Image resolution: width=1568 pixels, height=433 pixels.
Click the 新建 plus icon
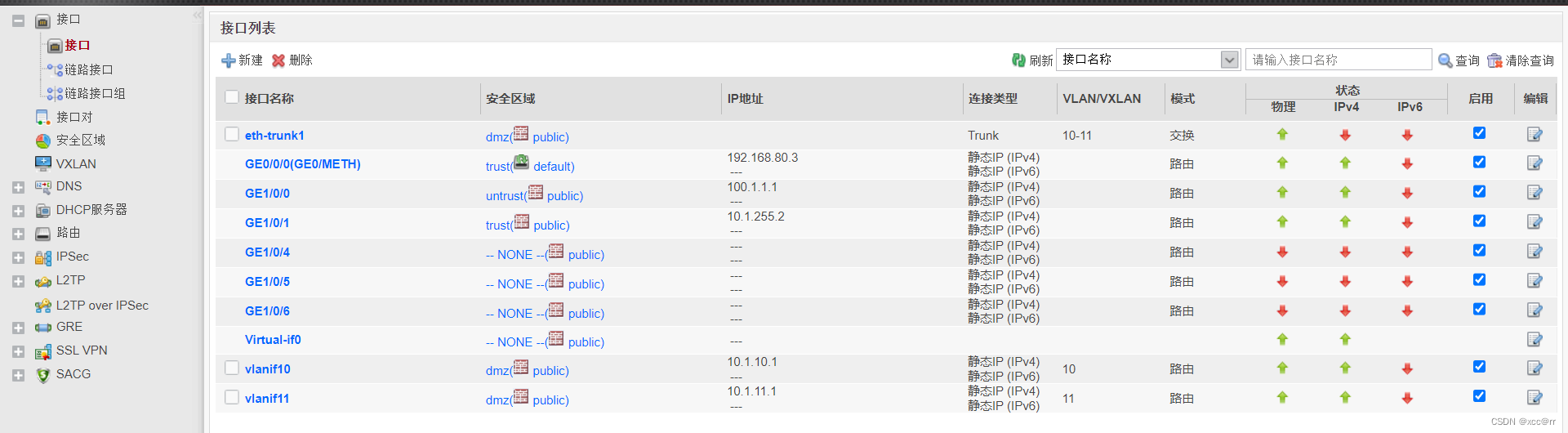[x=229, y=60]
